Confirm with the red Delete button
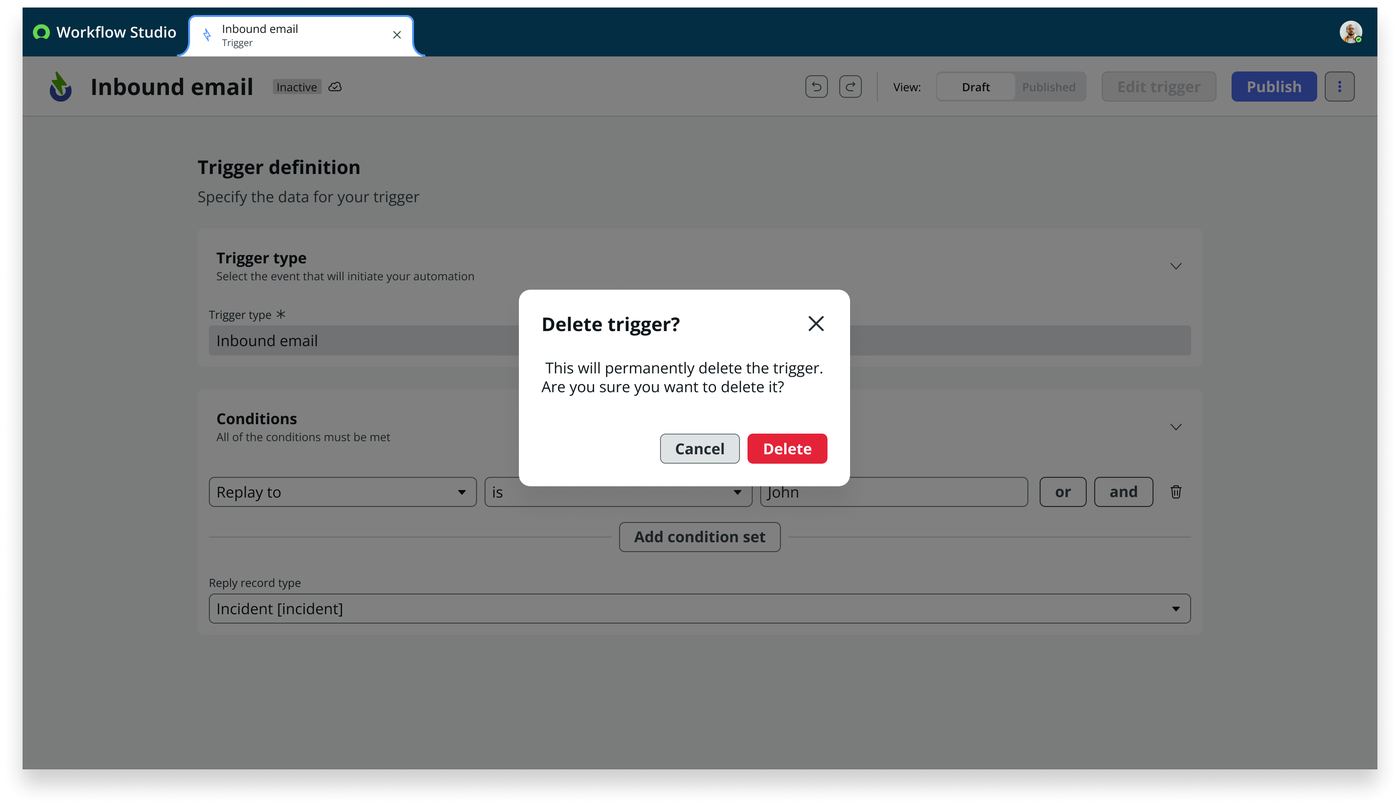 787,449
